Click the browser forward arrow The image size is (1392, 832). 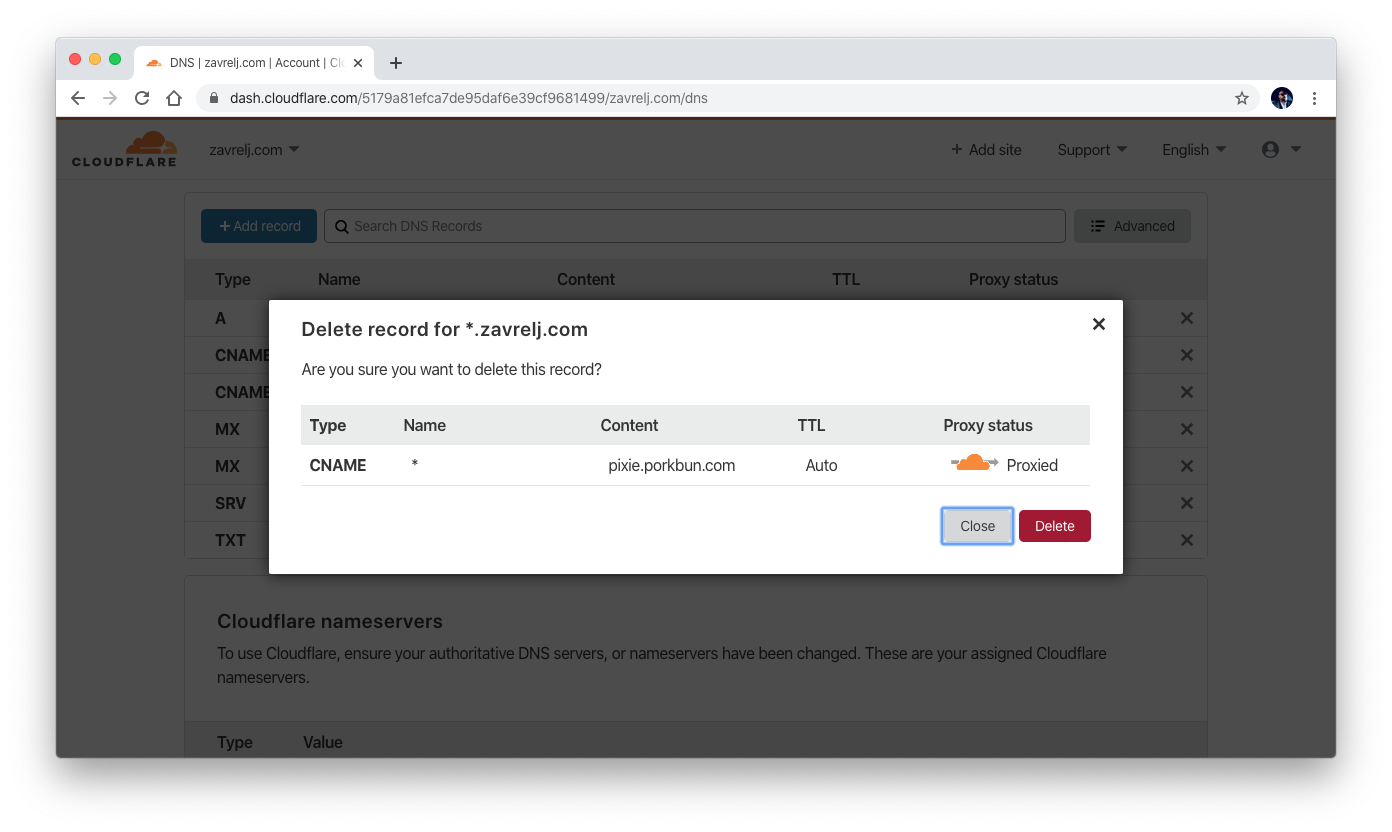[x=110, y=98]
